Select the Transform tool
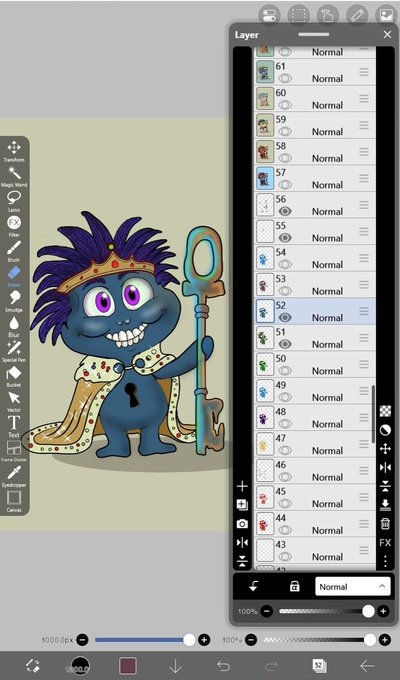Screen dimensions: 400x680 14,151
